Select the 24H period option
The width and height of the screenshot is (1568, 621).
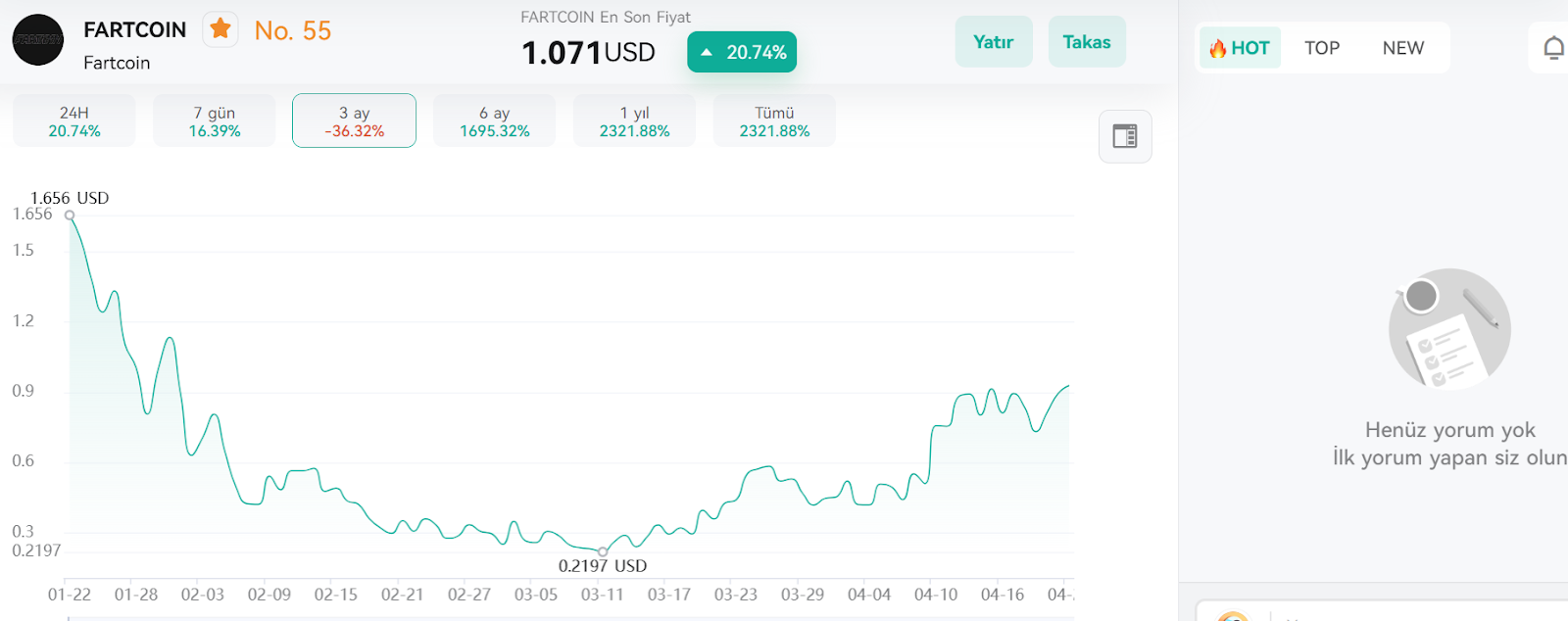(x=74, y=121)
